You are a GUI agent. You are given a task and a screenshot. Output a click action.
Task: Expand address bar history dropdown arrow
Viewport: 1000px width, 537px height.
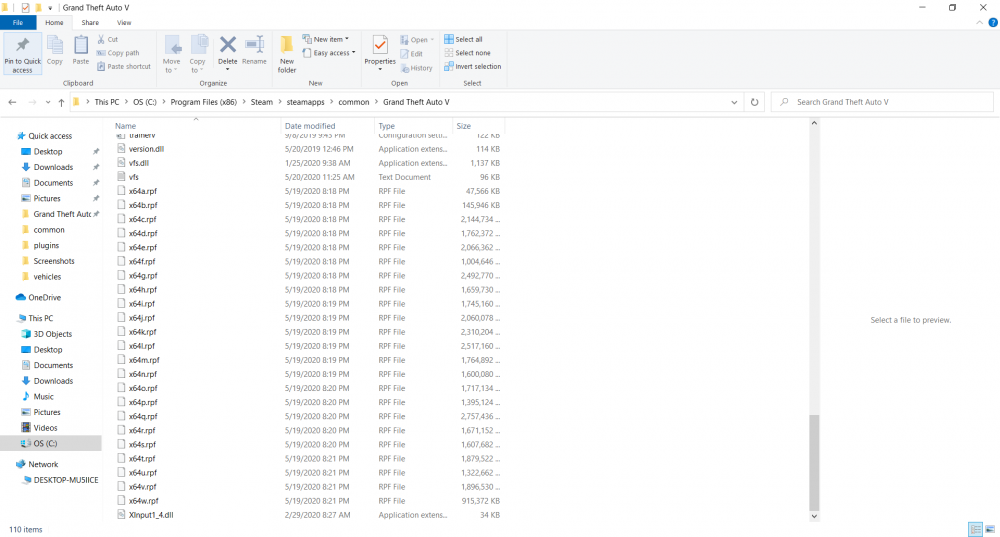(x=735, y=102)
